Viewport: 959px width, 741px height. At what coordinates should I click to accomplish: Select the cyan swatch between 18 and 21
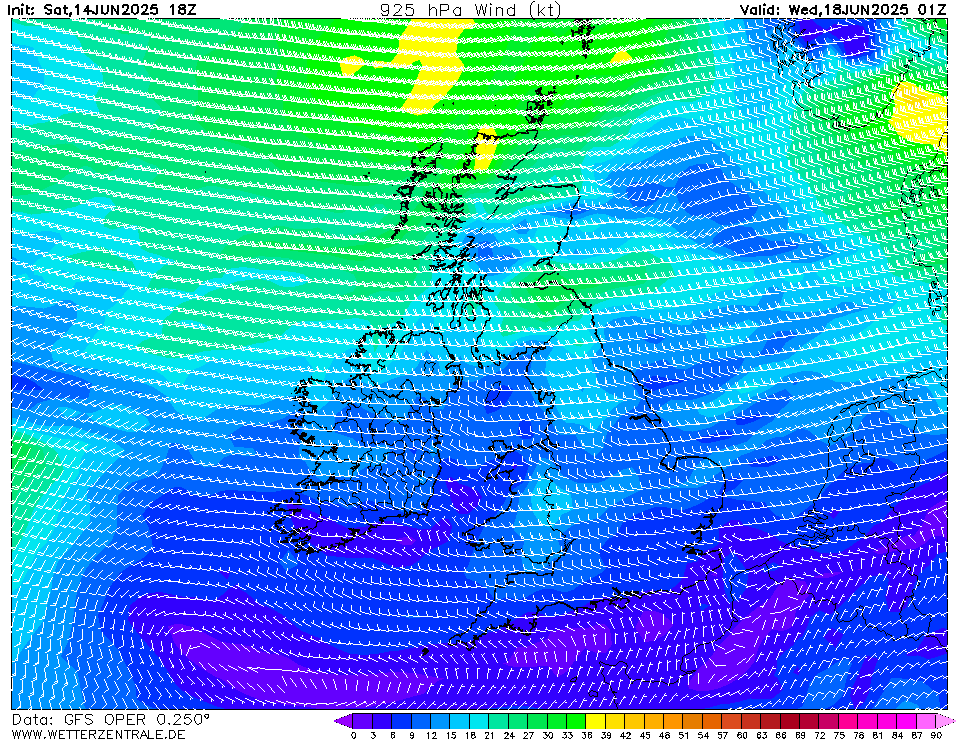480,720
